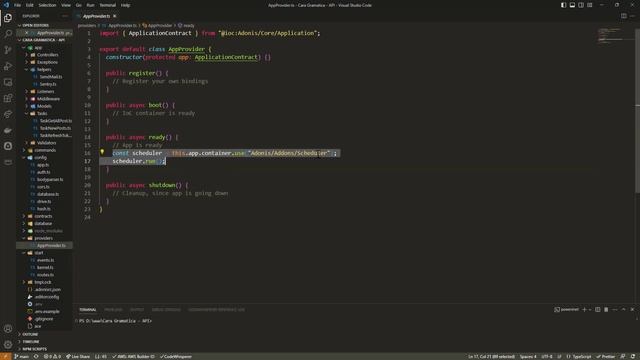Maximize the terminal panel with caret icon
Image resolution: width=640 pixels, height=360 pixels.
click(623, 309)
